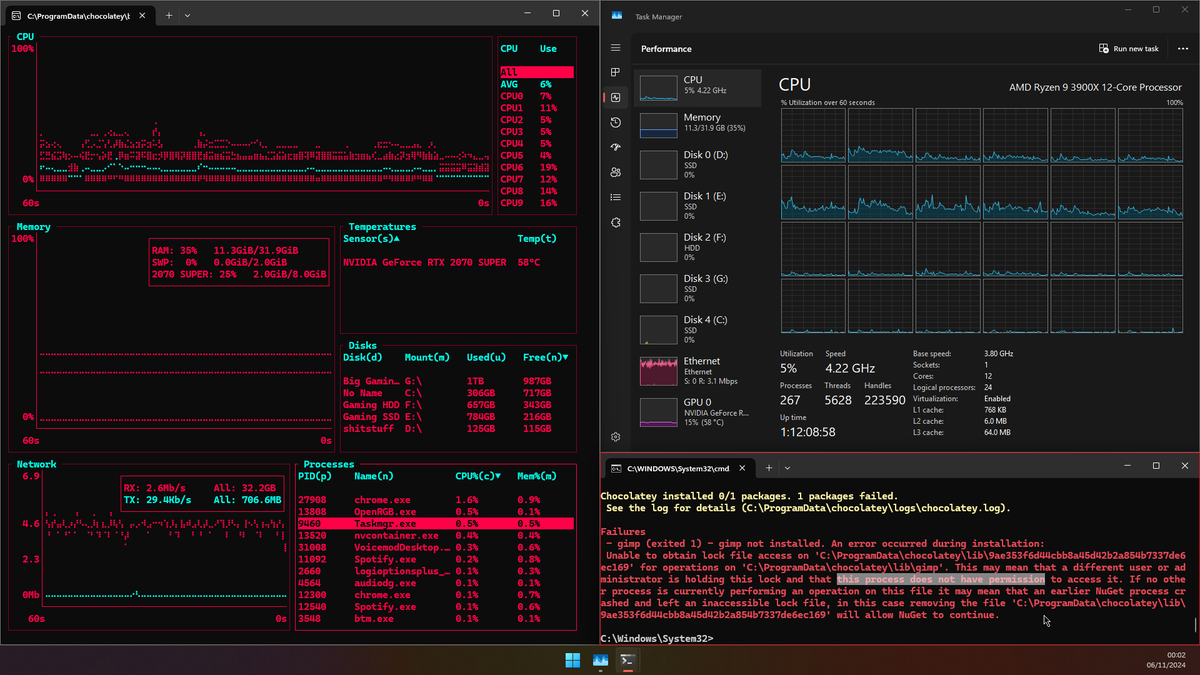Select Disk 3 (G:) performance entry
The height and width of the screenshot is (675, 1200).
(x=697, y=287)
